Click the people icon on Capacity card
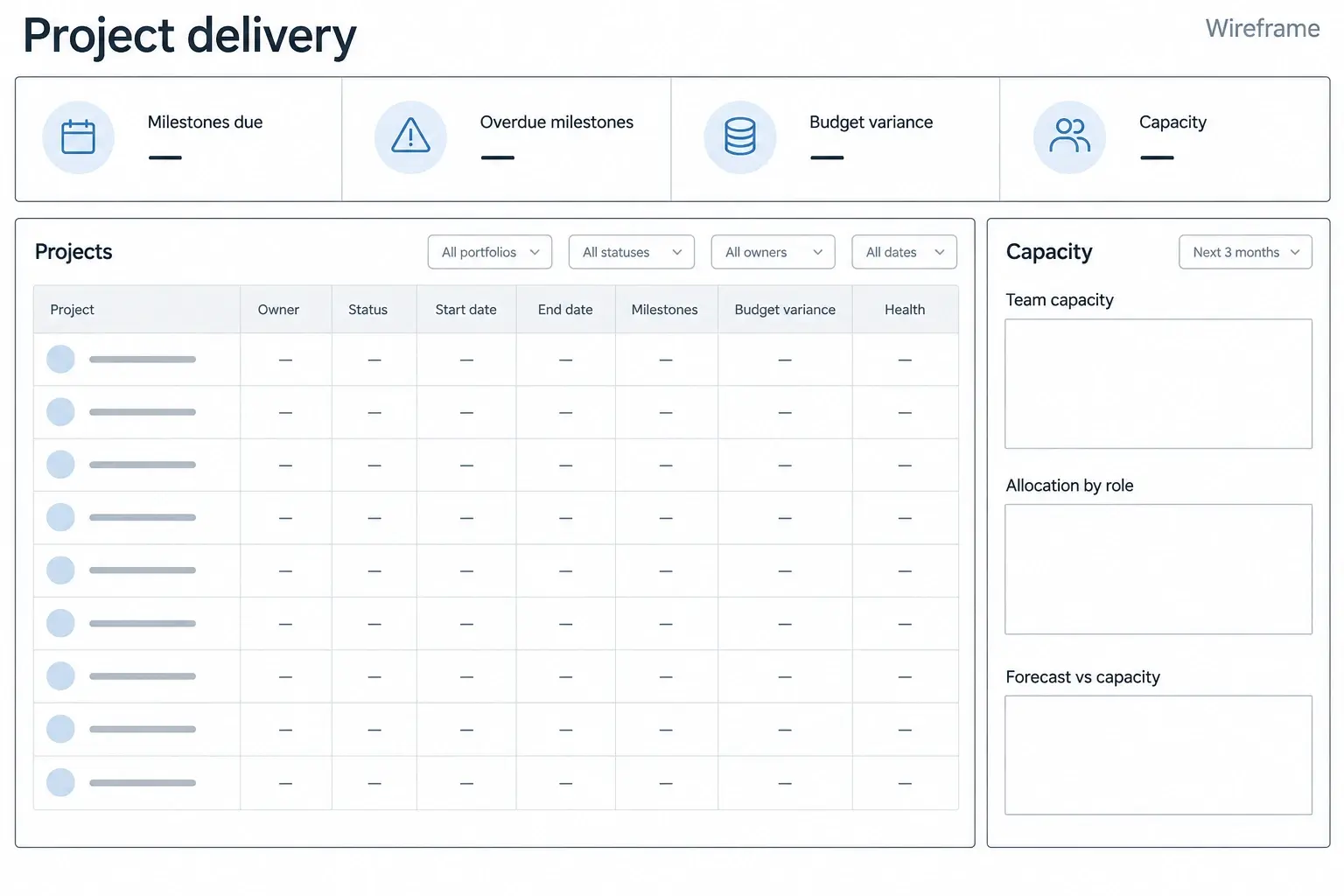The width and height of the screenshot is (1344, 896). pos(1069,136)
